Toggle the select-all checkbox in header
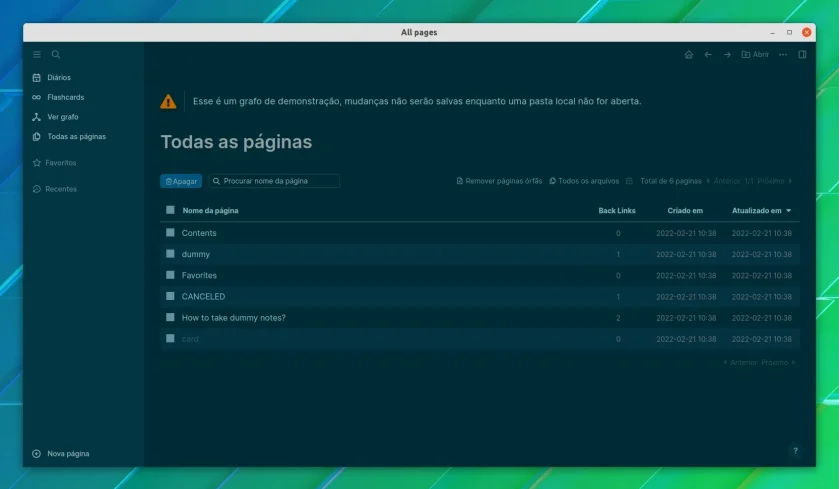This screenshot has width=840, height=489. [x=170, y=210]
